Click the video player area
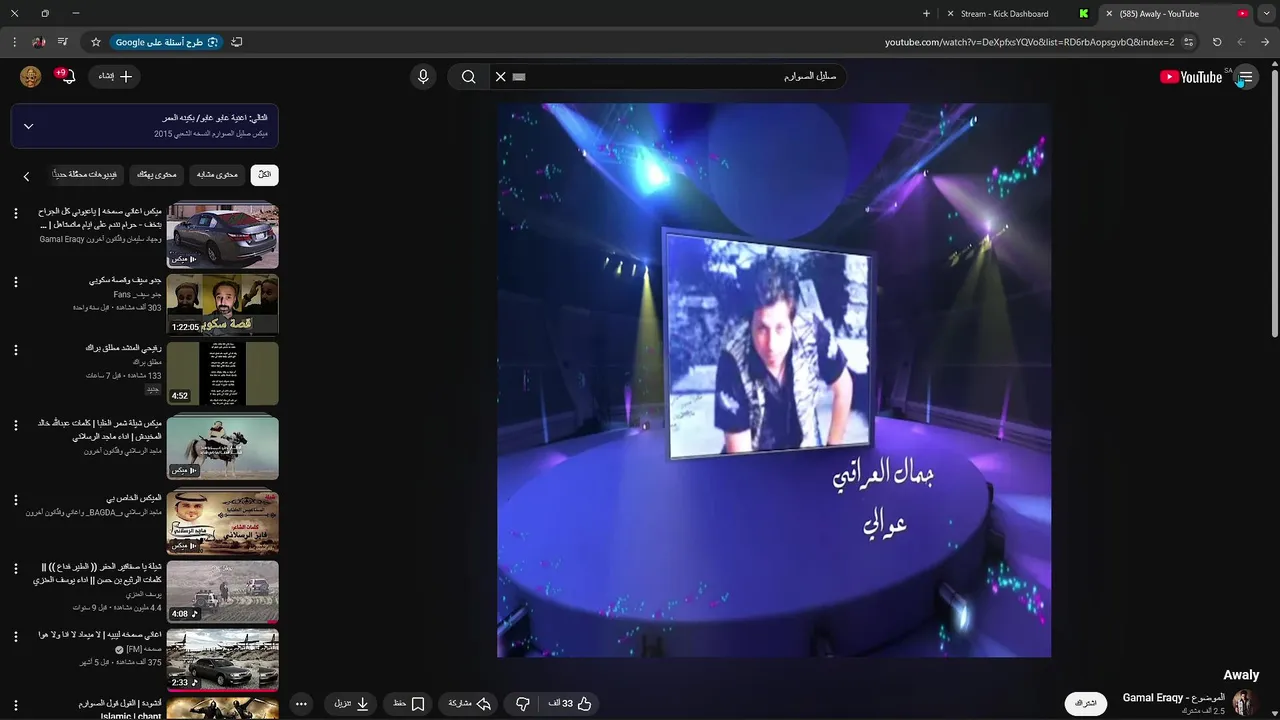1280x720 pixels. click(774, 380)
